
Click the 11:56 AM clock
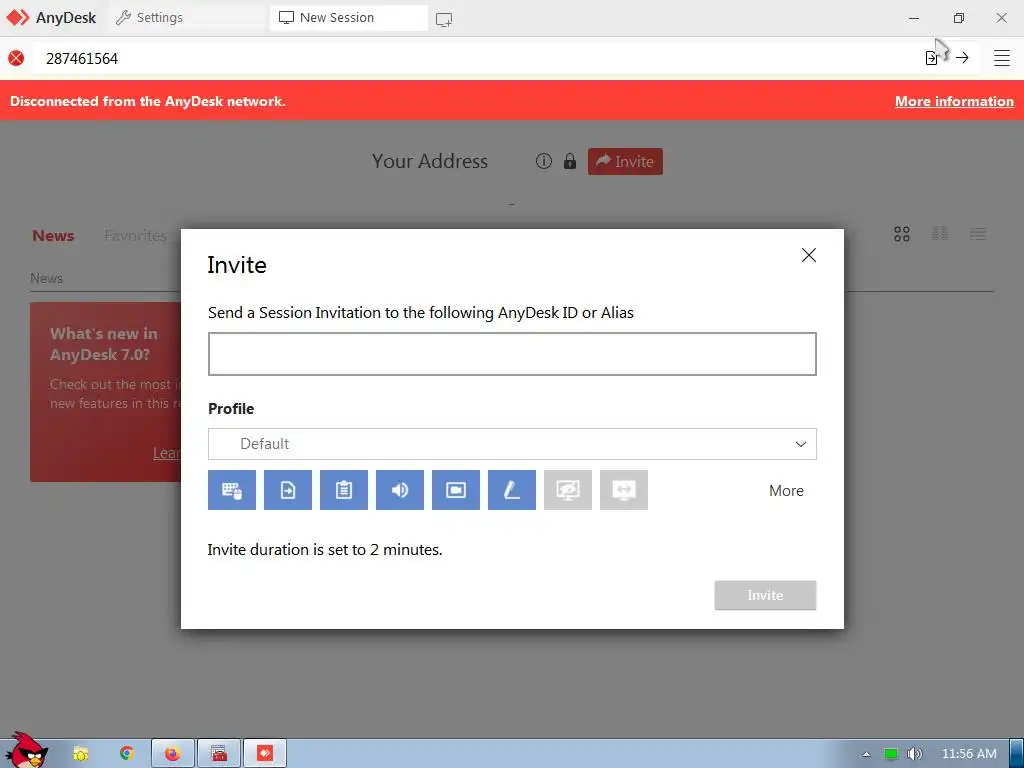pyautogui.click(x=969, y=754)
